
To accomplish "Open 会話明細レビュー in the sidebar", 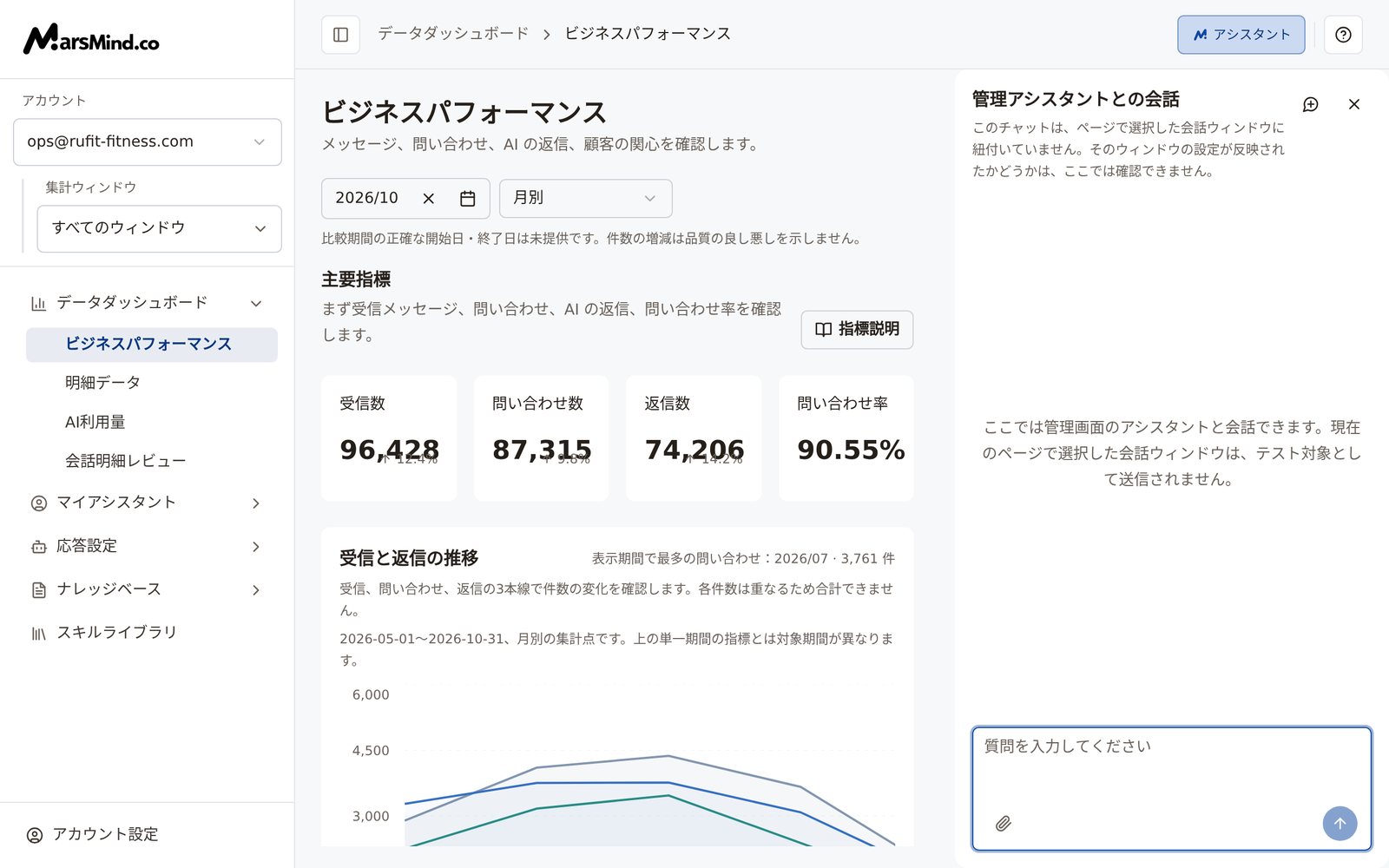I will pos(126,461).
